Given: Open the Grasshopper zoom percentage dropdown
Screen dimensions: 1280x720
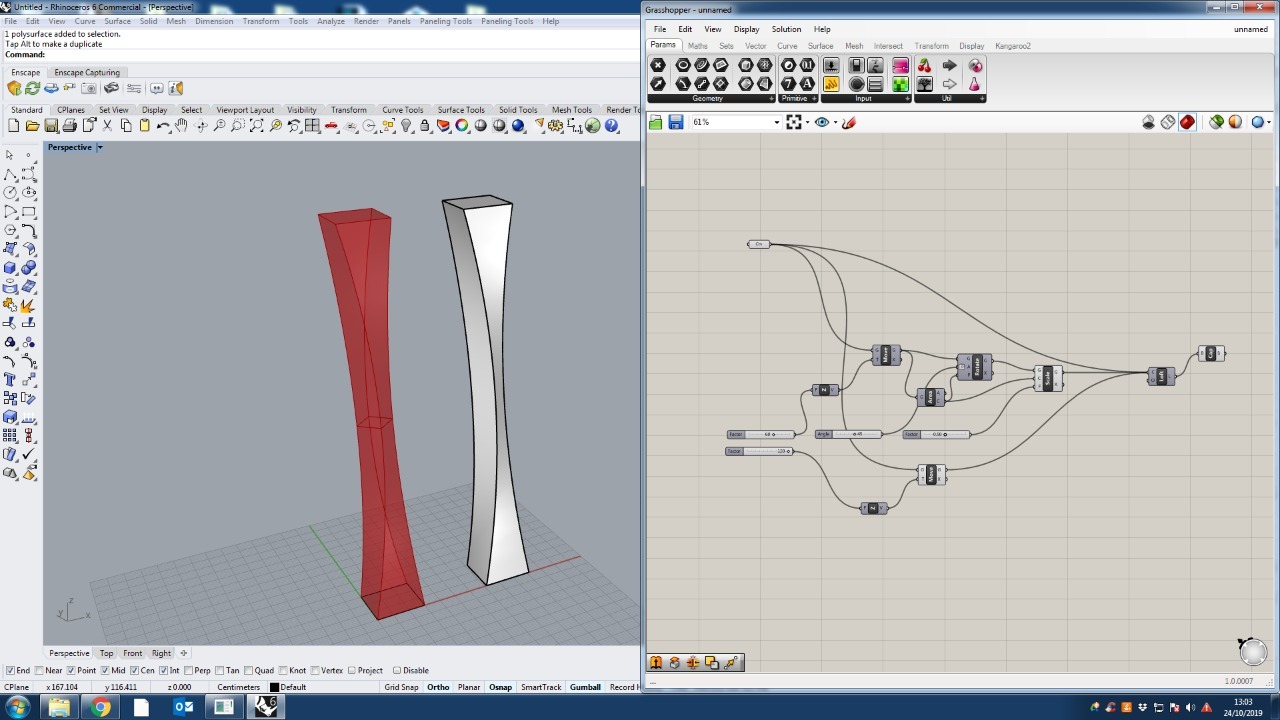Looking at the screenshot, I should coord(776,122).
